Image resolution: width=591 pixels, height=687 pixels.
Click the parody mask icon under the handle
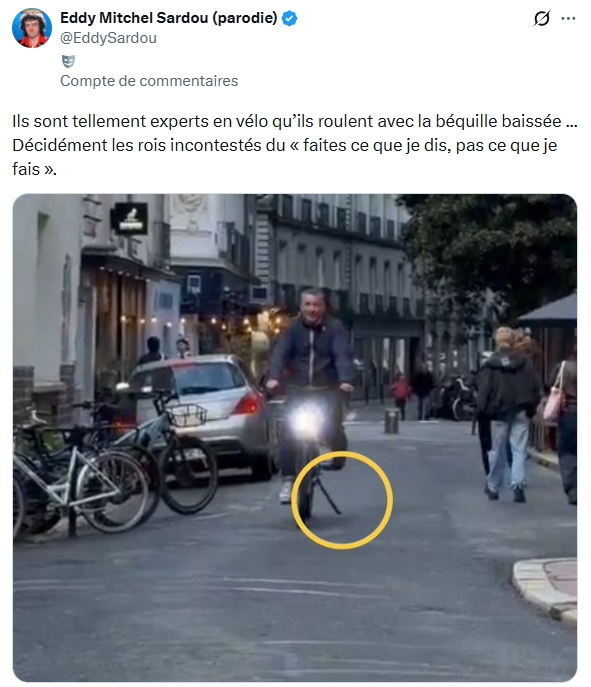68,61
